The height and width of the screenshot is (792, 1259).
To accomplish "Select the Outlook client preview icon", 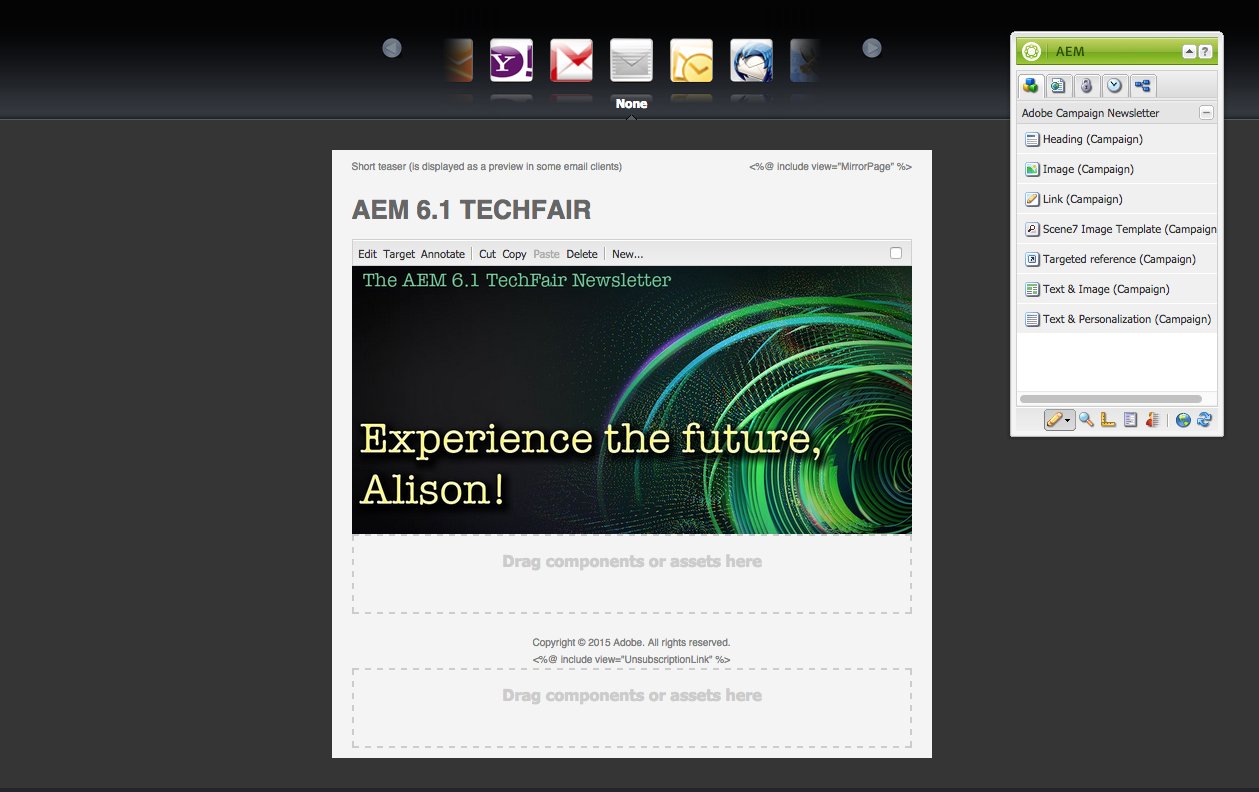I will tap(691, 60).
